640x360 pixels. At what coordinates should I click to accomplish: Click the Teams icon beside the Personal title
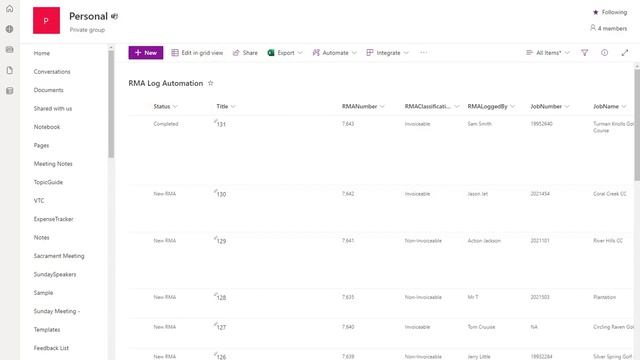click(114, 16)
